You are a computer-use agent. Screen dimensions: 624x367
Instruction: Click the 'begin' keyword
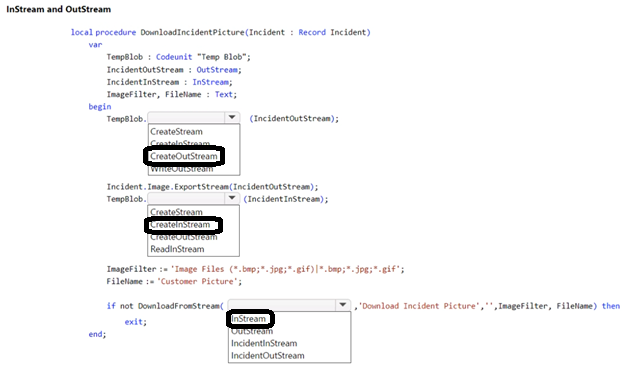[x=100, y=107]
